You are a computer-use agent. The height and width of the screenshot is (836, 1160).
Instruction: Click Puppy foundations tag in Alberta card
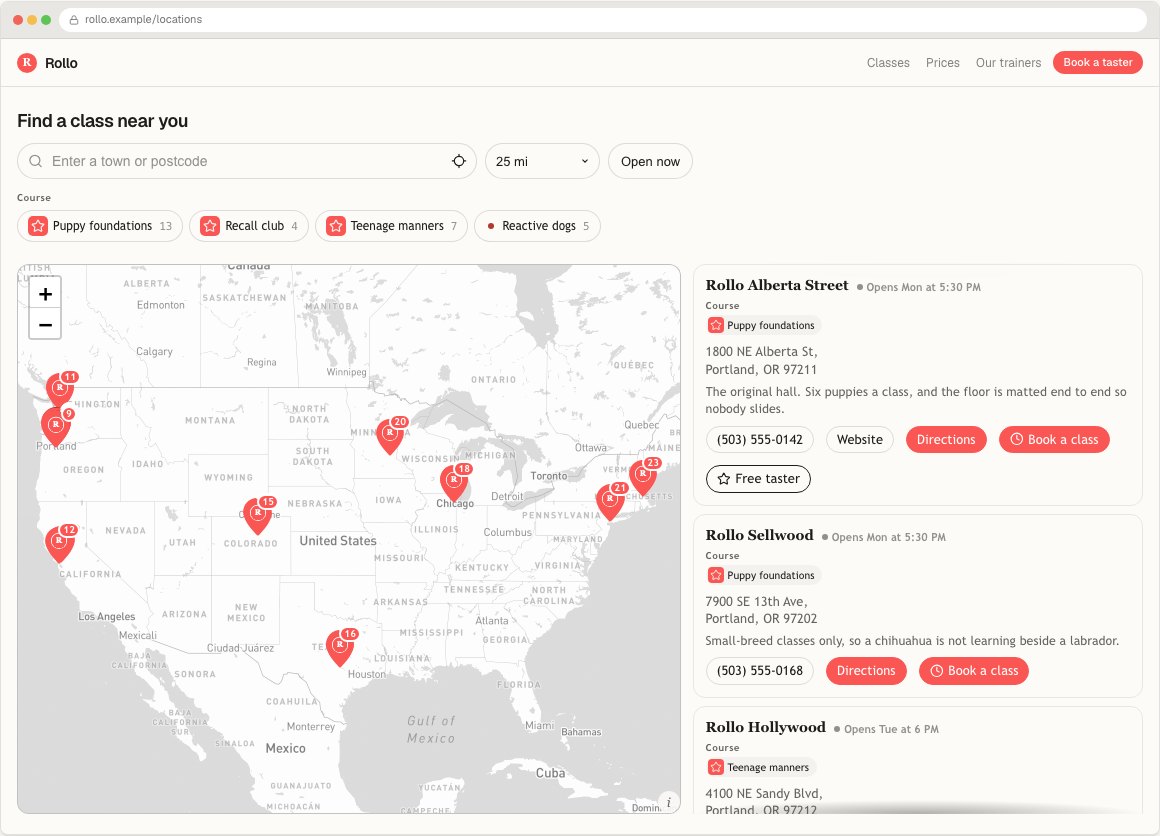(763, 326)
